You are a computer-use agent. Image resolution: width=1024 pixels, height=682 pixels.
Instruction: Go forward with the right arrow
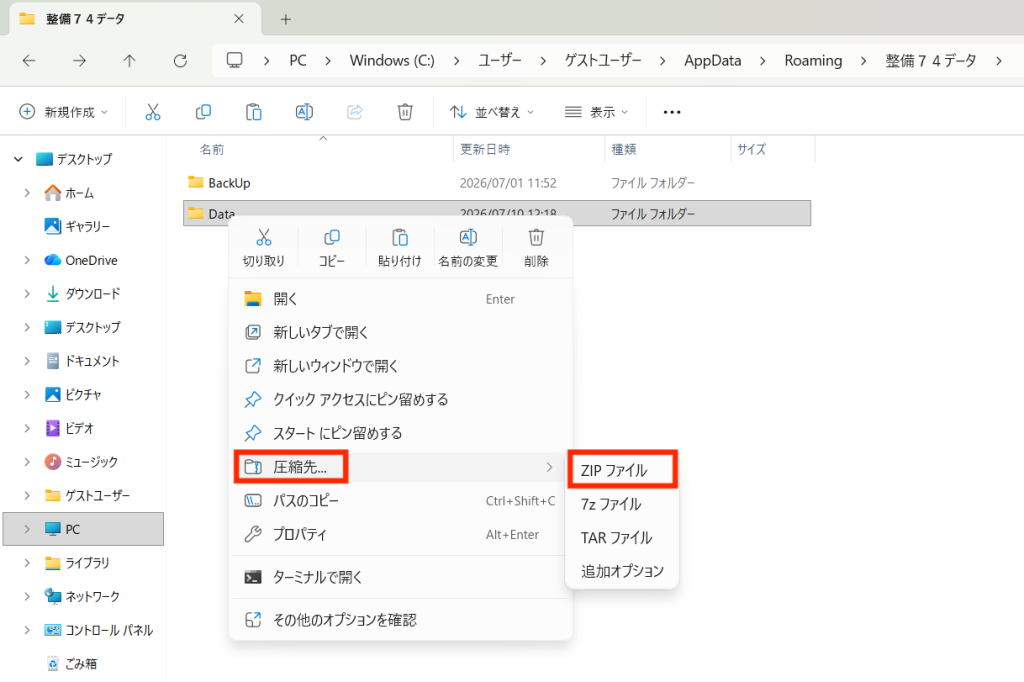[79, 61]
